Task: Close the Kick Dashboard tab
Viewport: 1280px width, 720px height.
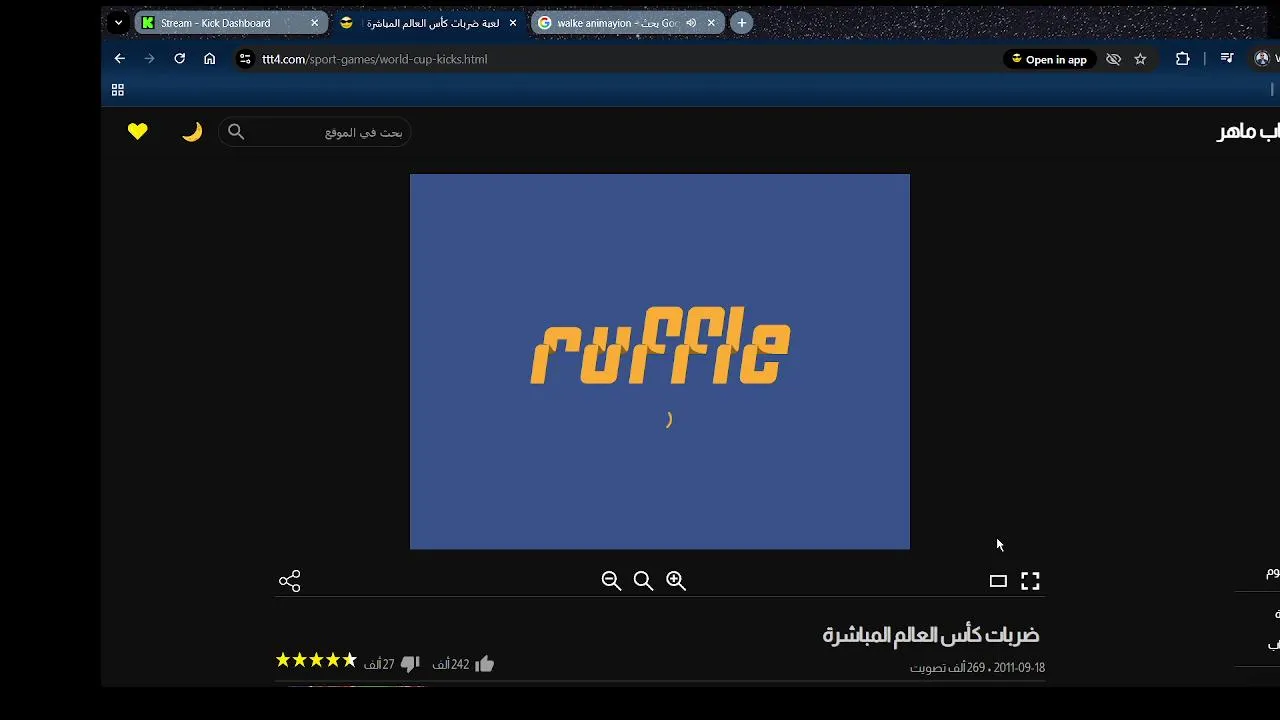Action: pos(314,22)
